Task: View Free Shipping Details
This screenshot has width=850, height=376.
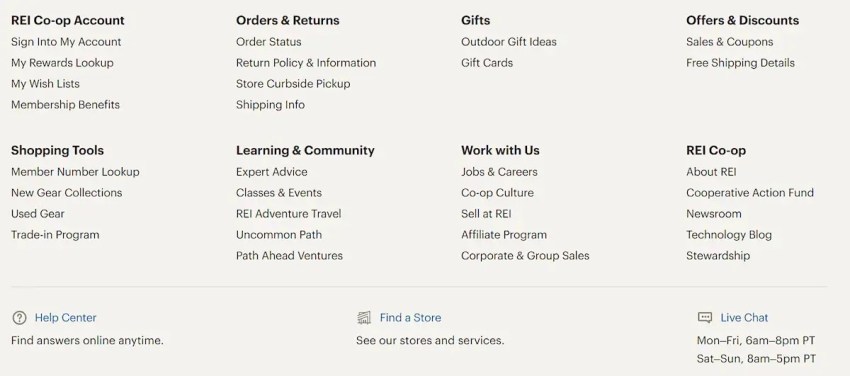Action: point(740,63)
